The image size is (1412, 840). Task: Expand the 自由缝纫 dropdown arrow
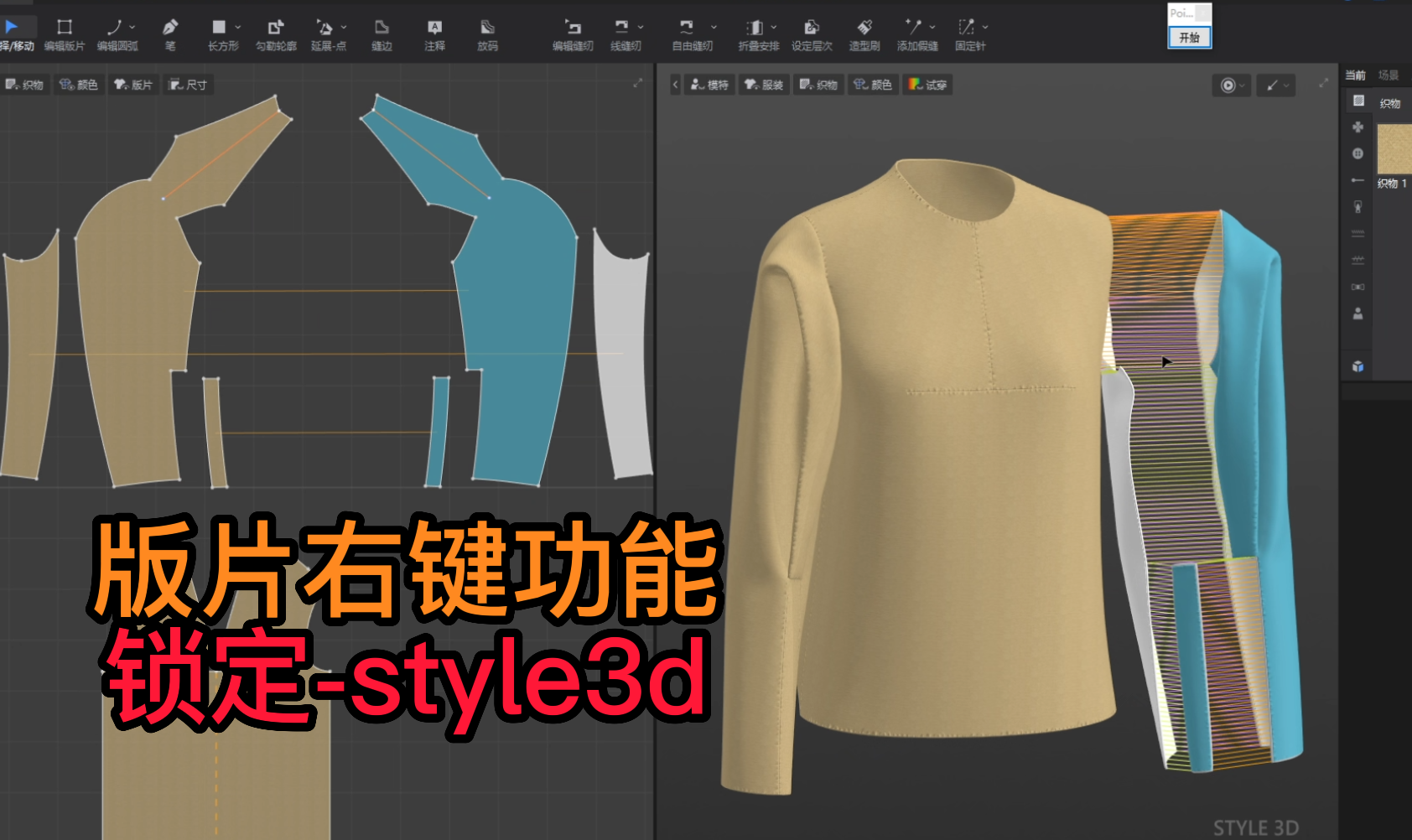click(x=714, y=28)
